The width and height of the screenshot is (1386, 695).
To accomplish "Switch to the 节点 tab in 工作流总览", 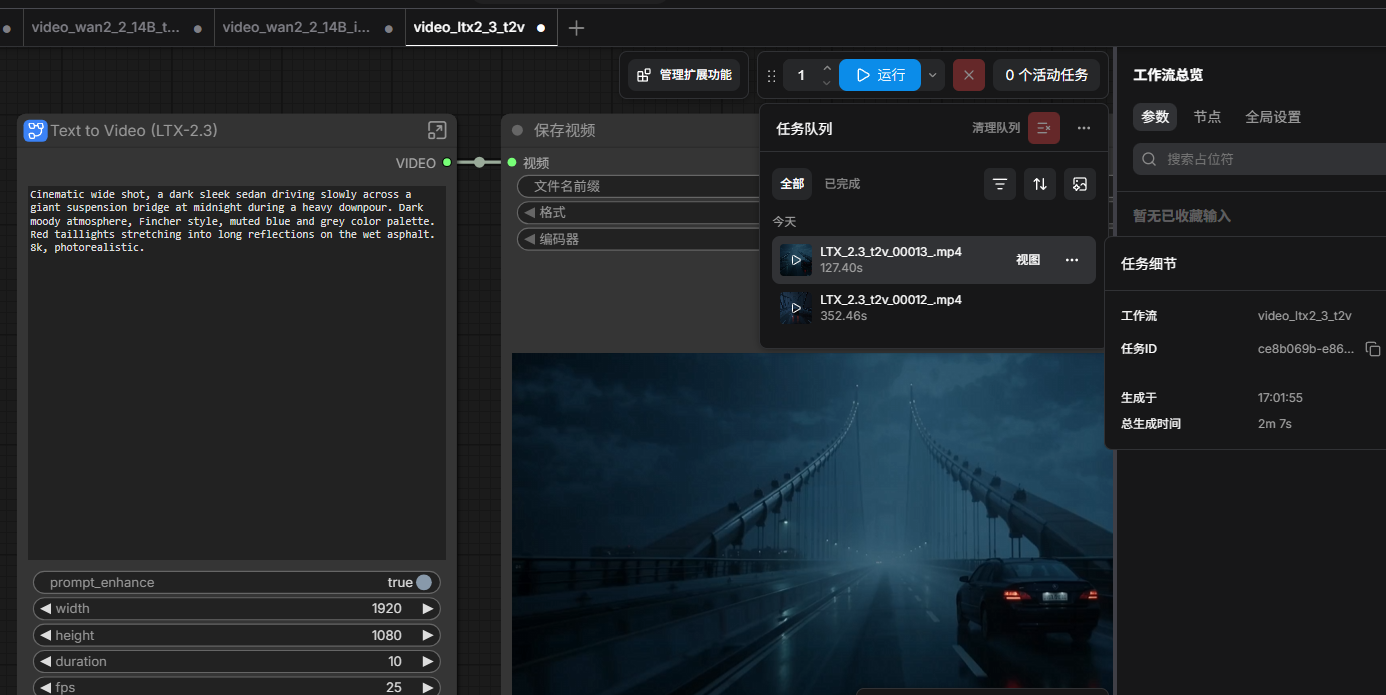I will point(1207,117).
